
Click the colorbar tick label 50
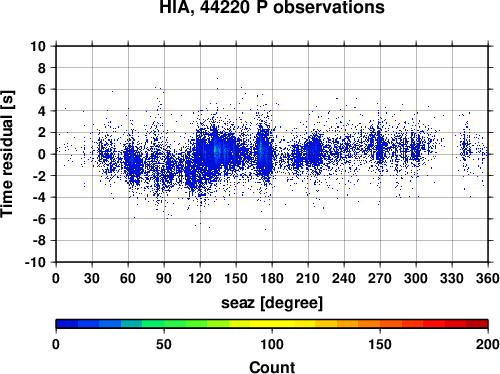(x=164, y=344)
